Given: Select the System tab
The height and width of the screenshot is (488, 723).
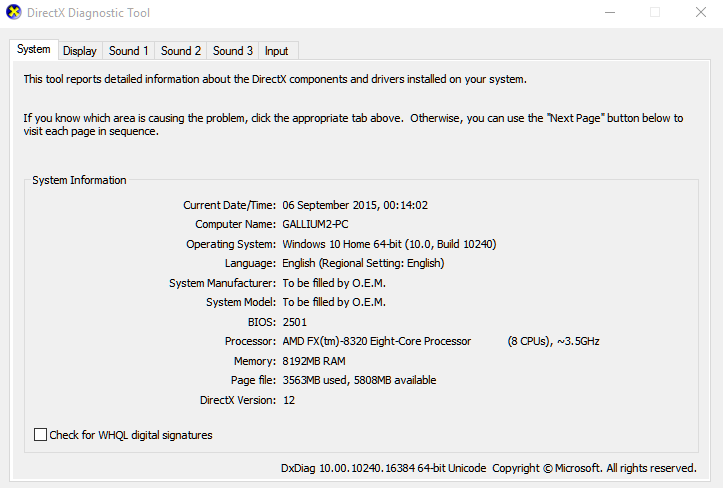Looking at the screenshot, I should 34,49.
